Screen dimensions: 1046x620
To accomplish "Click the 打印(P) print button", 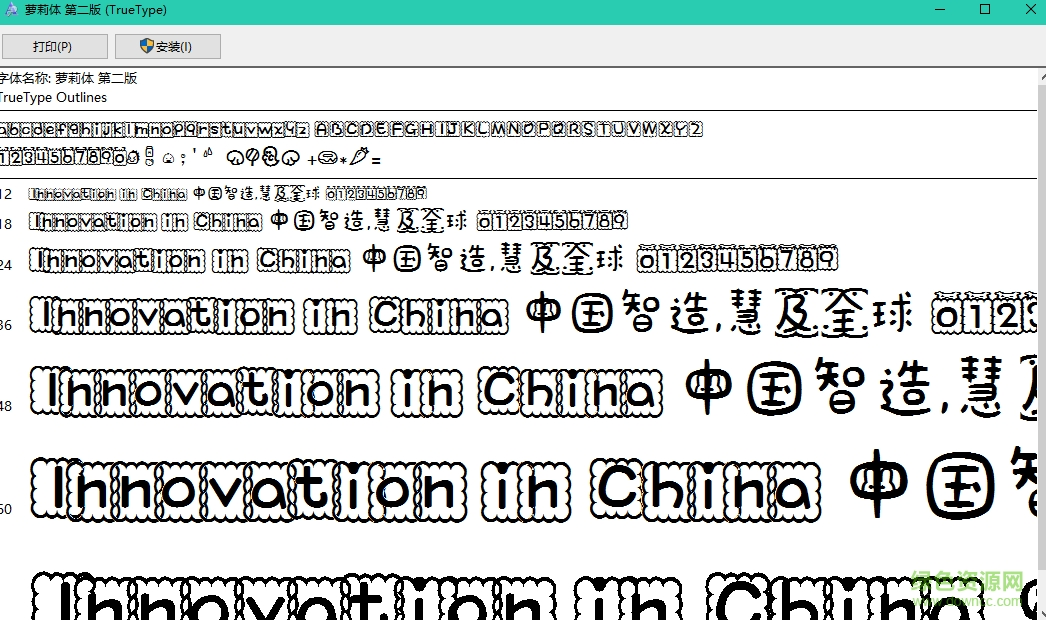I will tap(55, 46).
